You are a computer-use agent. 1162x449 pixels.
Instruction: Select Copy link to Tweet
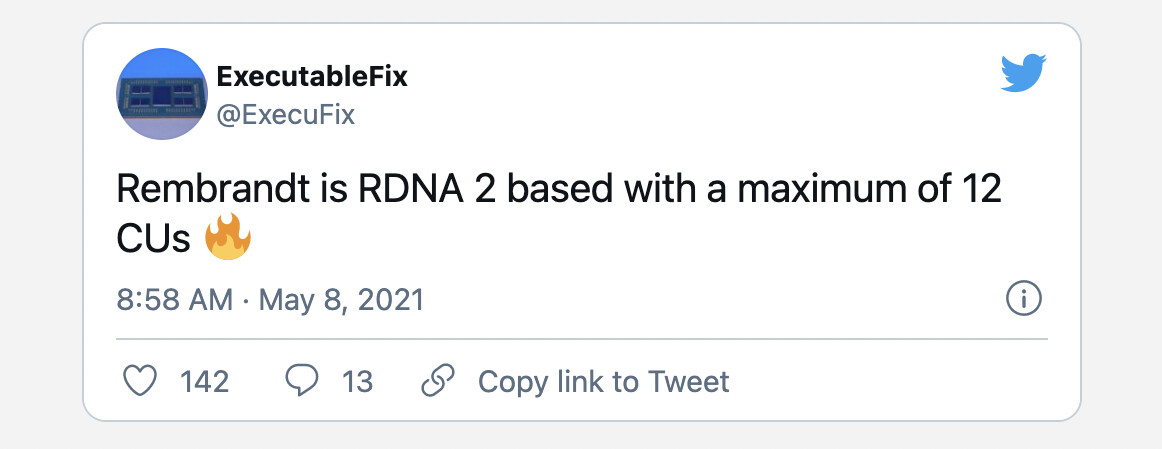coord(604,382)
